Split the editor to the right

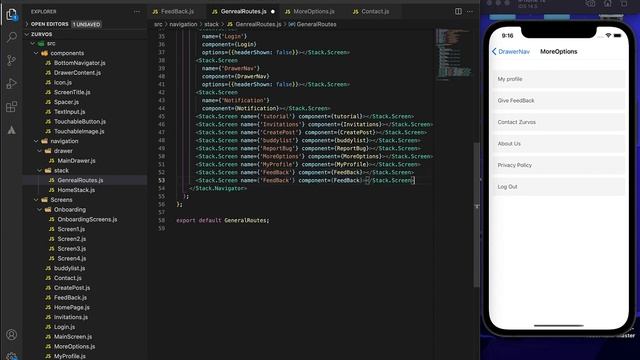coord(458,11)
